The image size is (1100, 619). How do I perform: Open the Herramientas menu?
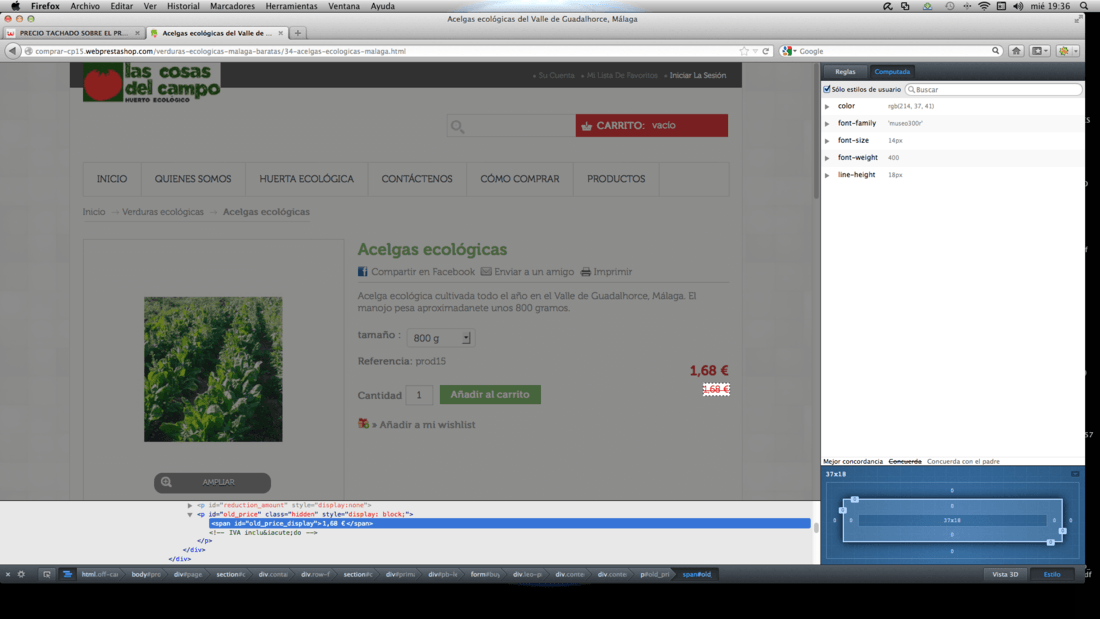click(x=291, y=6)
